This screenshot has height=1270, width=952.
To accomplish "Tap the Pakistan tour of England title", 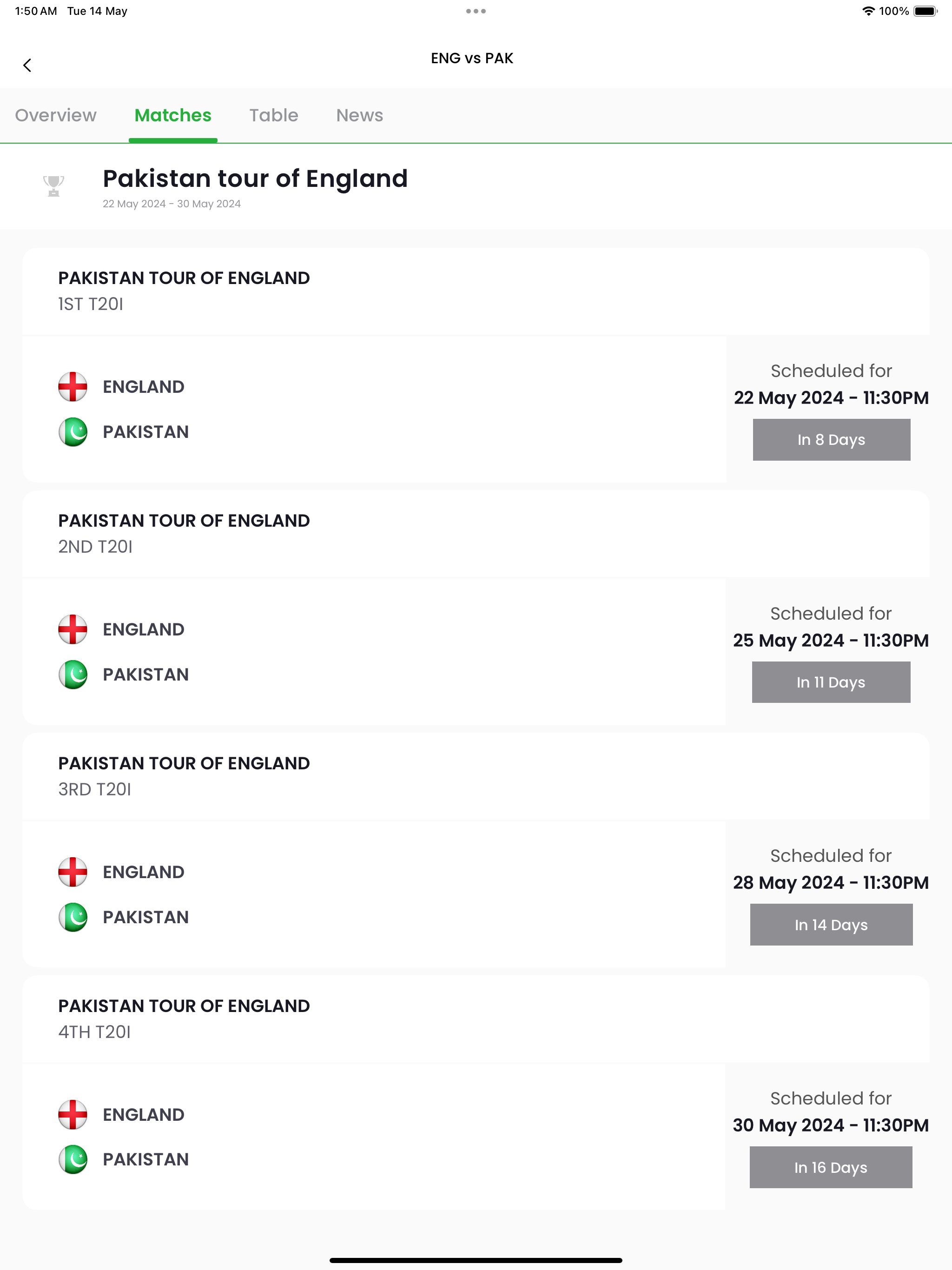I will tap(256, 179).
